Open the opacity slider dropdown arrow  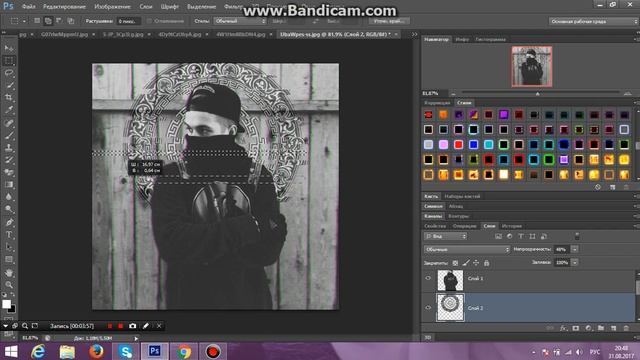[575, 249]
